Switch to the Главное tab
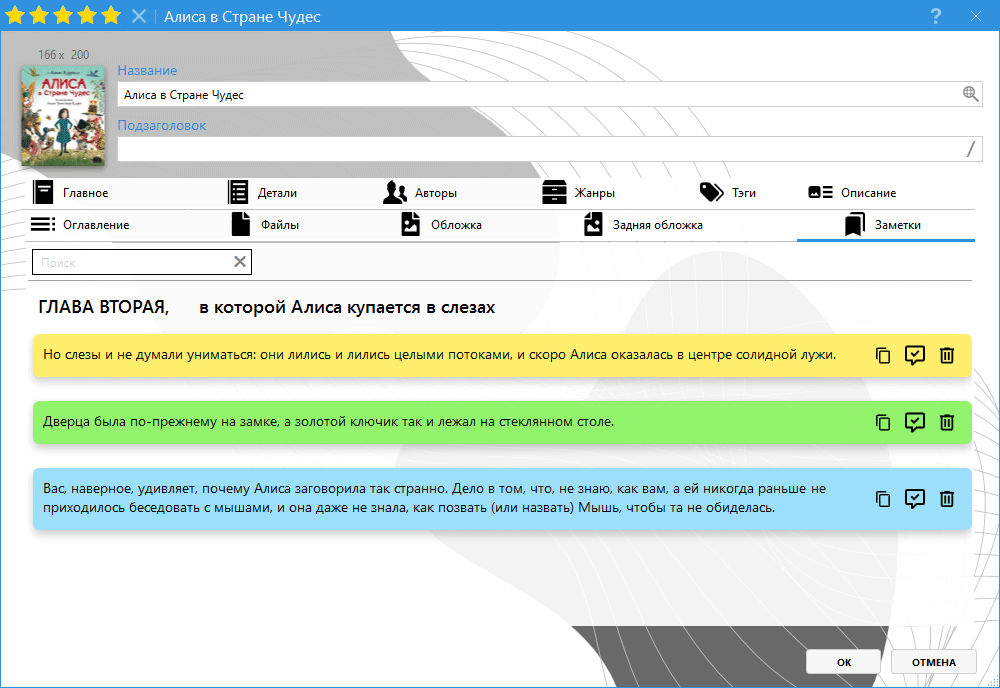Image resolution: width=1000 pixels, height=688 pixels. [72, 193]
